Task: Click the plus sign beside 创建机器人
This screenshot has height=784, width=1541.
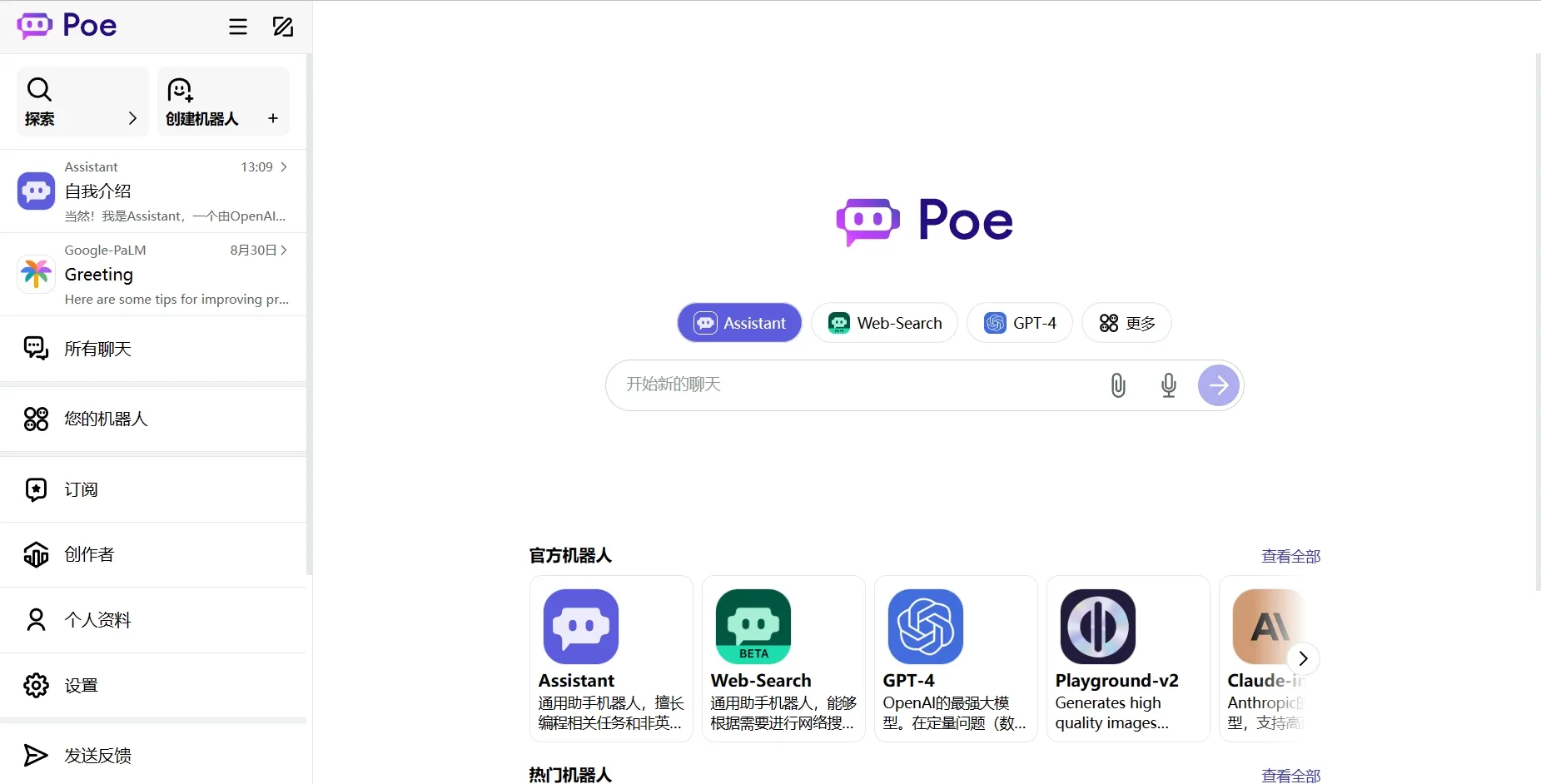Action: point(273,118)
